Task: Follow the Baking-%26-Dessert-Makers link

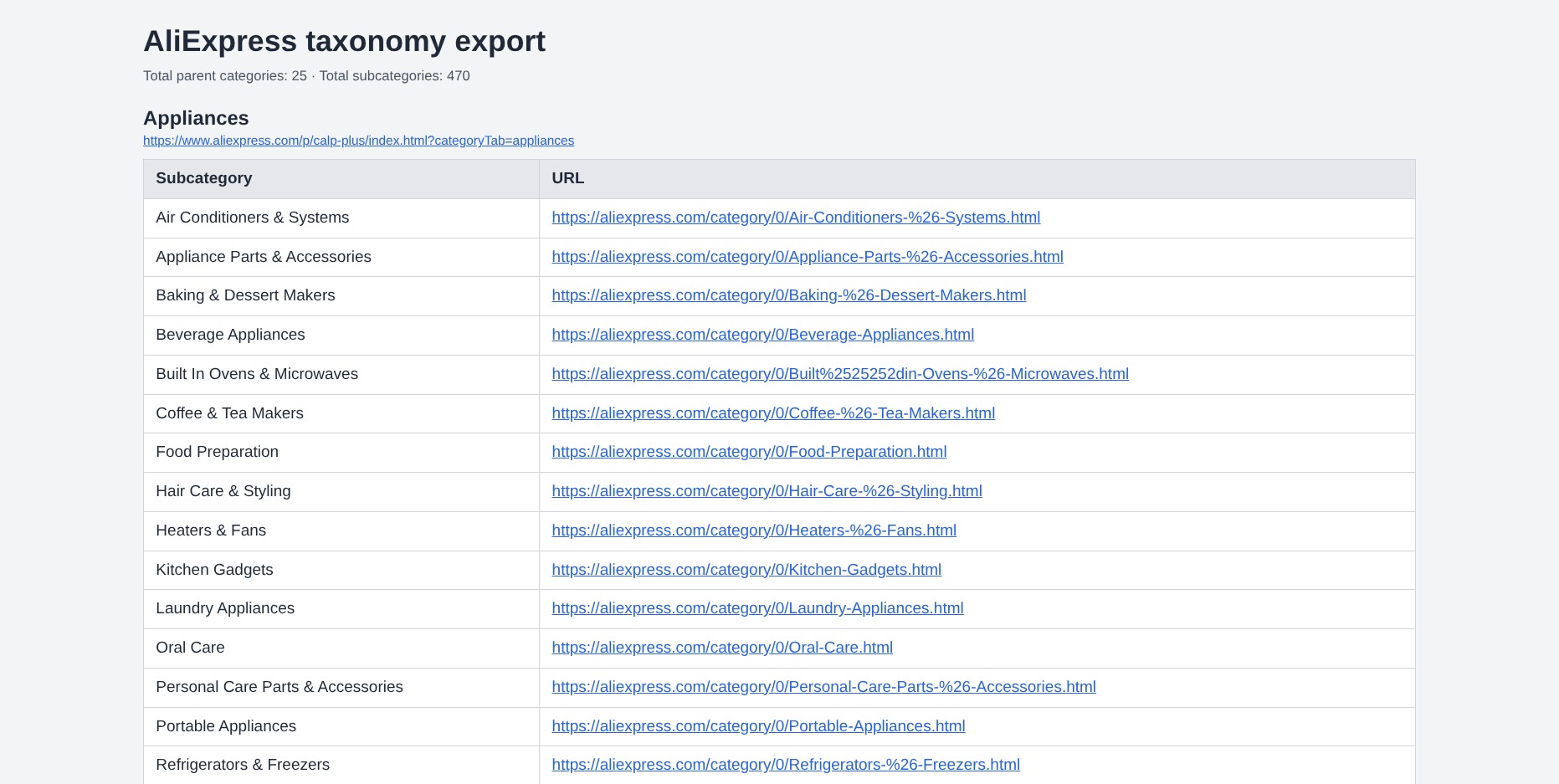Action: (x=788, y=295)
